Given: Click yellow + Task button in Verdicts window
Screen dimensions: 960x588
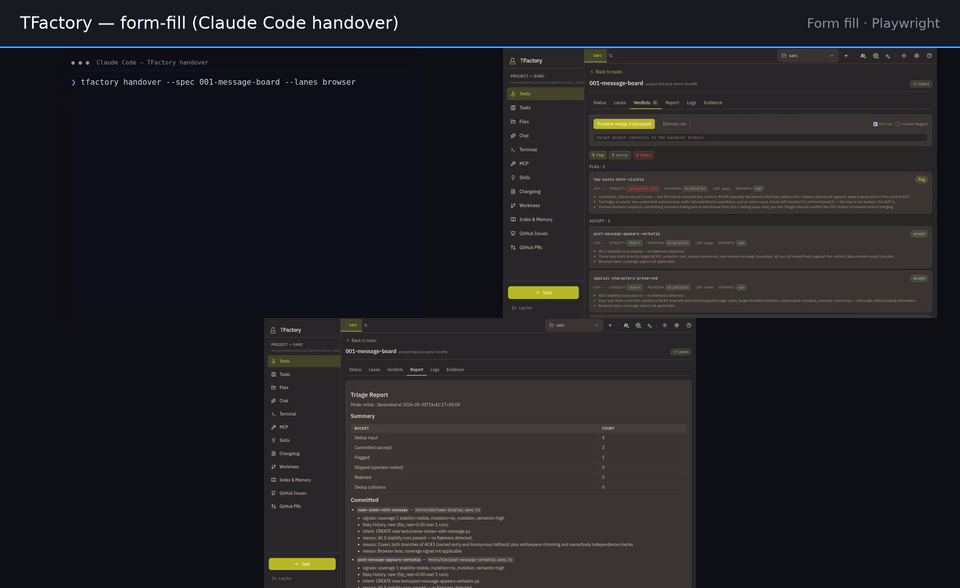Looking at the screenshot, I should pos(543,292).
